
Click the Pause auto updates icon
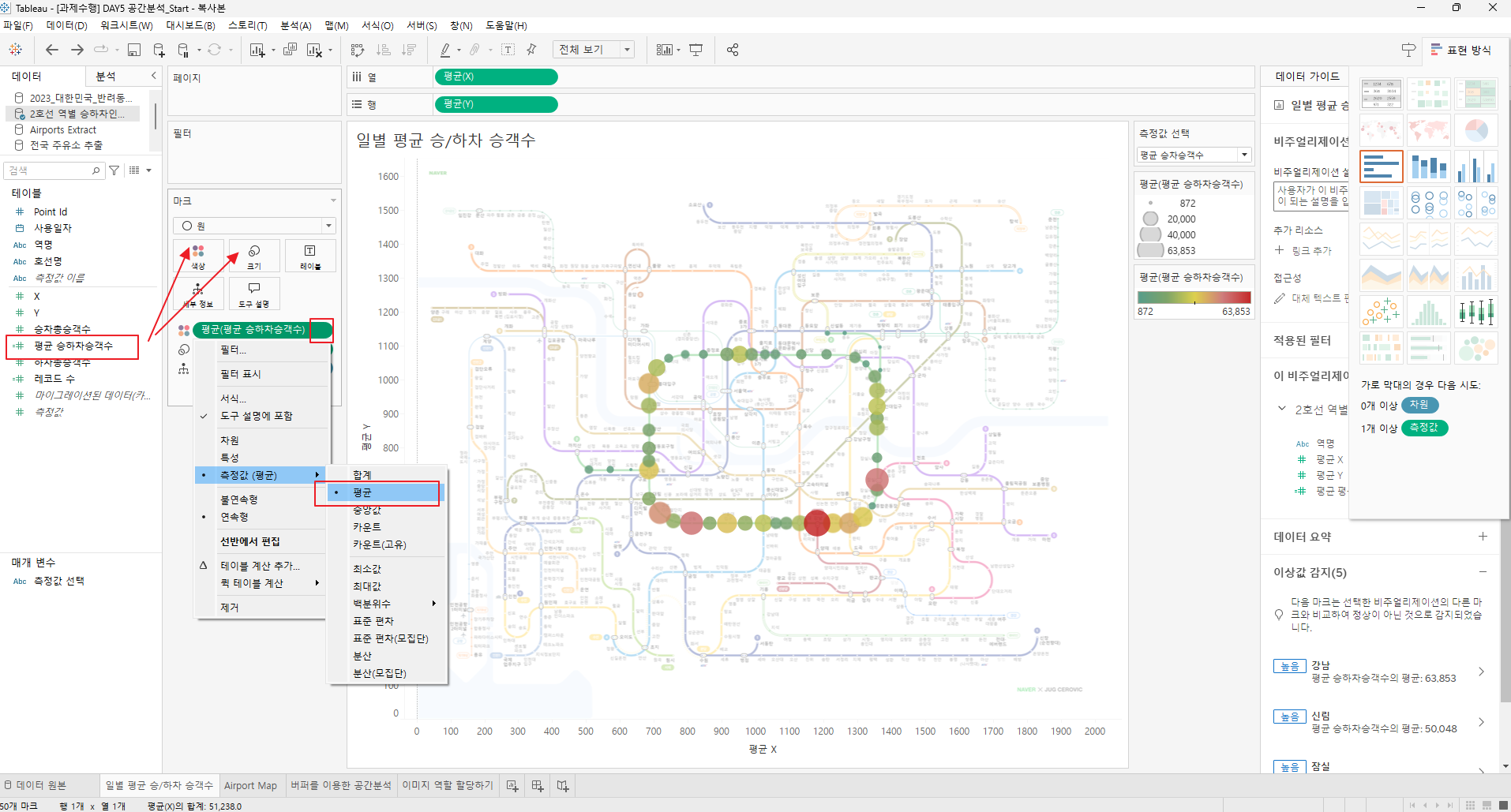pyautogui.click(x=183, y=50)
